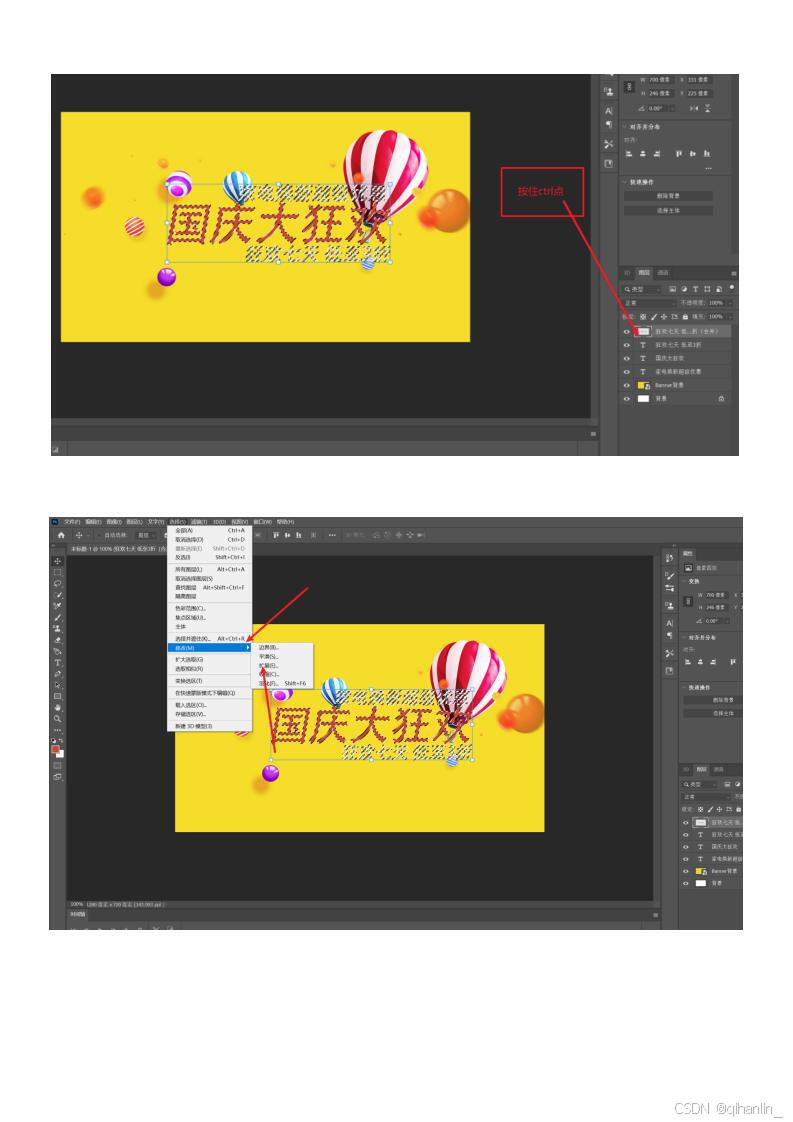Viewport: 793px width, 1122px height.
Task: Switch to 3D tab in upper screenshot panel
Action: coord(627,273)
